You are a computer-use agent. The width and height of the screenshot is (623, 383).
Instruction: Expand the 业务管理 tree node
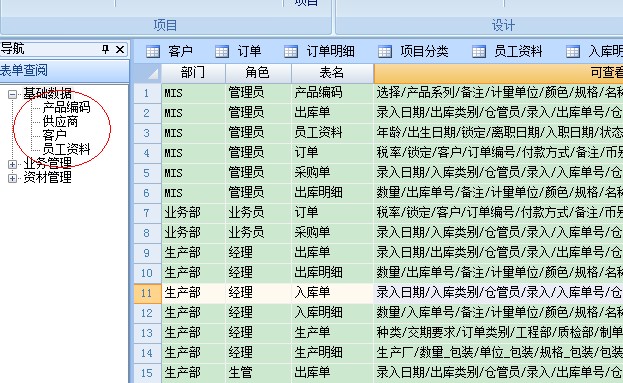click(12, 164)
